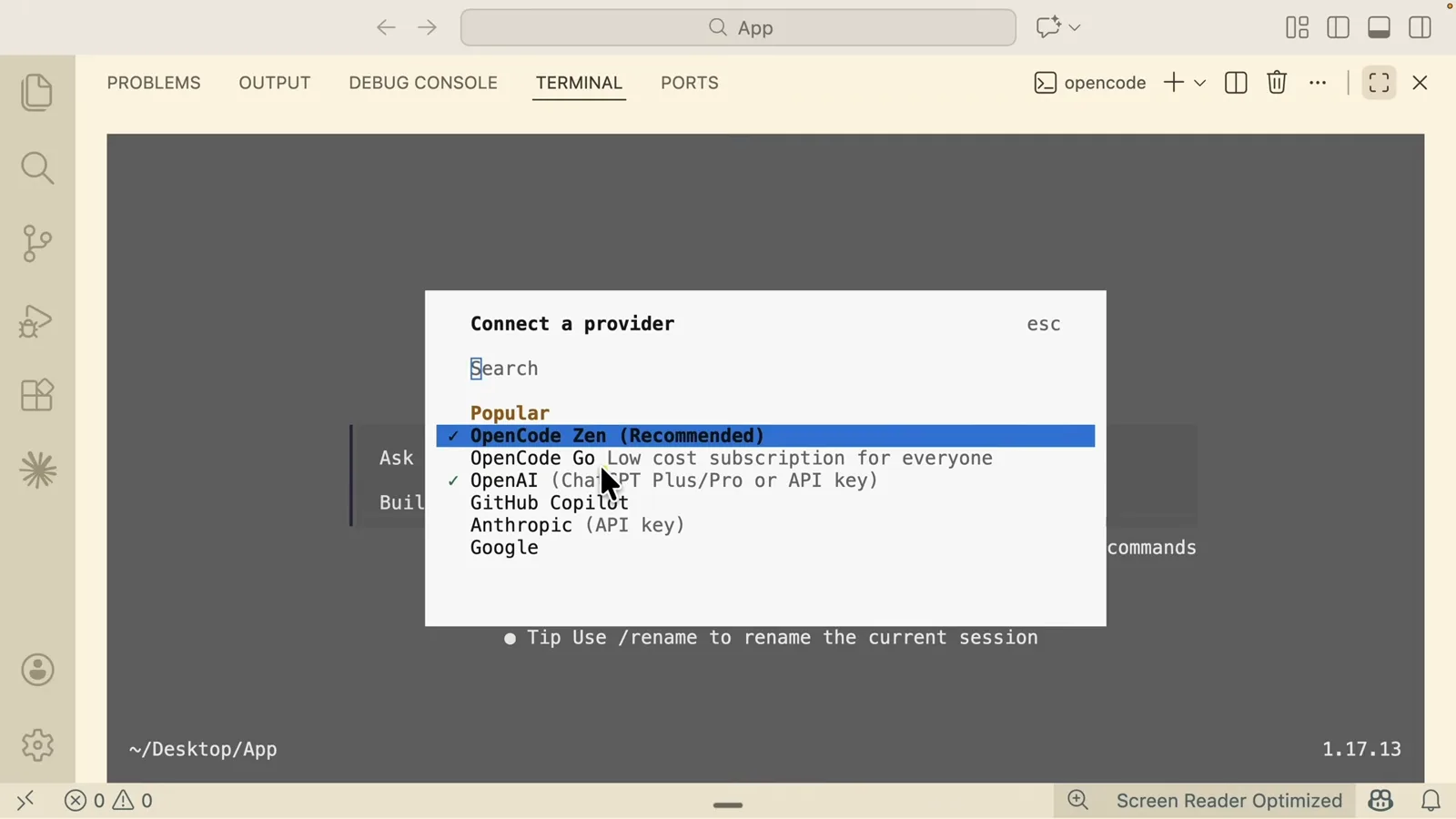
Task: Click the zoom magnifier status icon
Action: 1077,801
